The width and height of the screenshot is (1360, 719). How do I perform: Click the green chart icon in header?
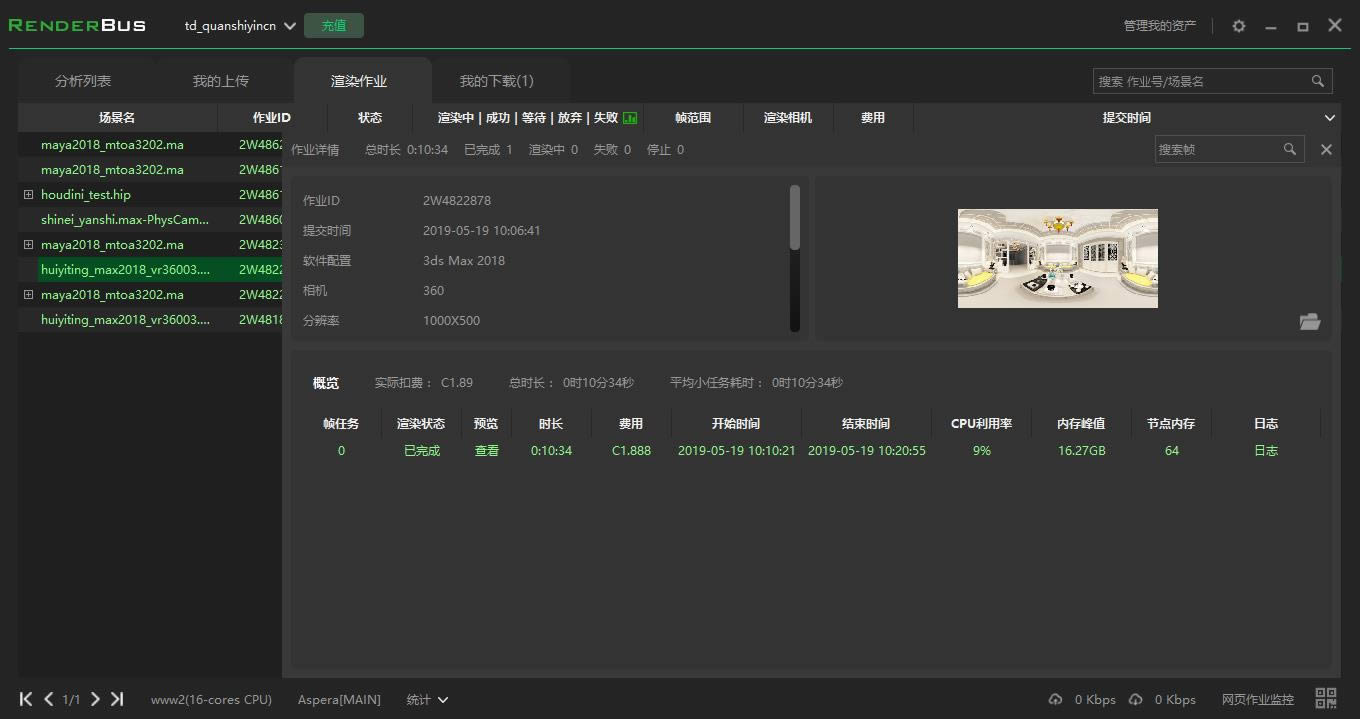(x=630, y=118)
